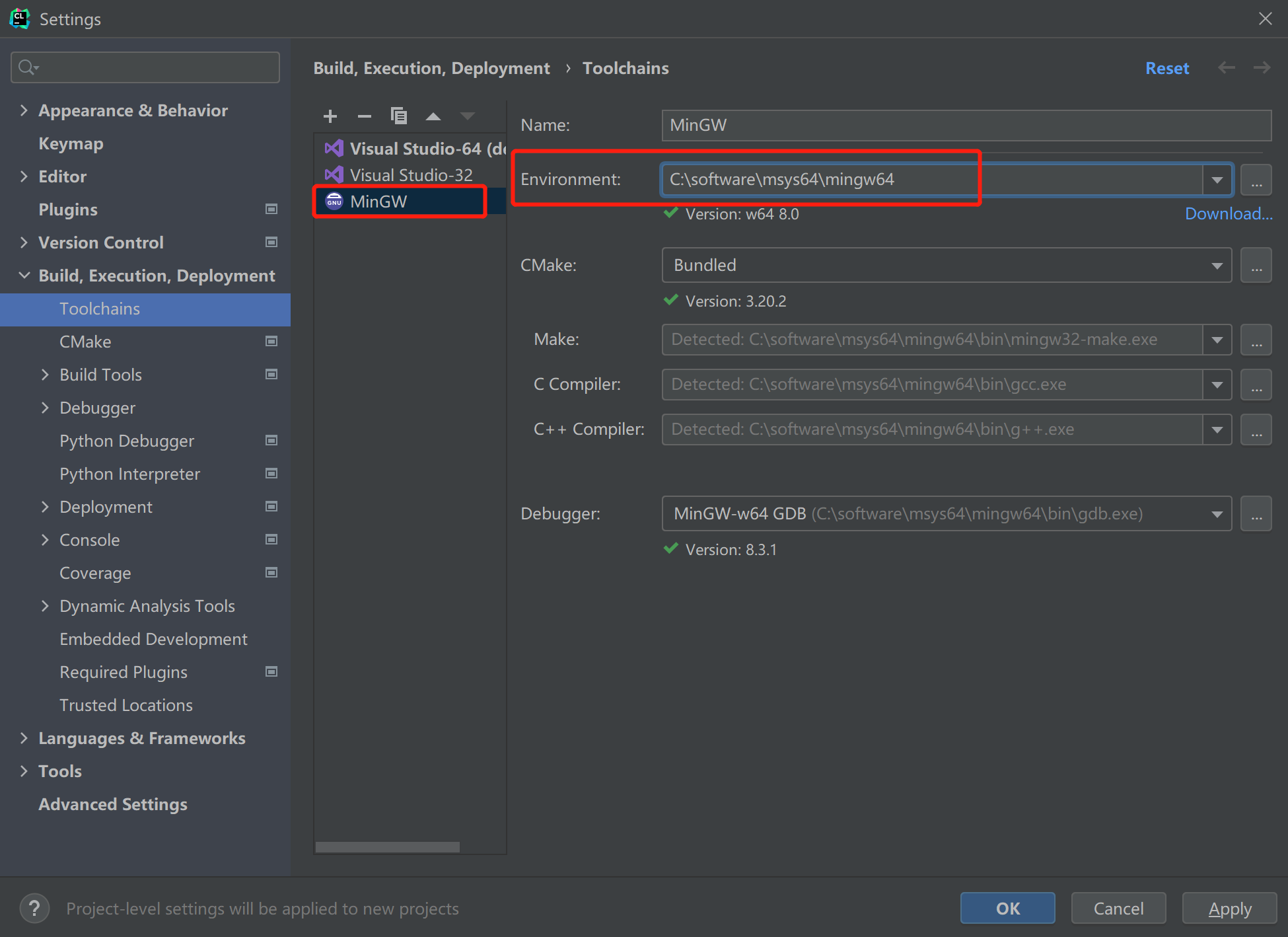1288x937 pixels.
Task: Expand the Environment path dropdown arrow
Action: 1217,180
